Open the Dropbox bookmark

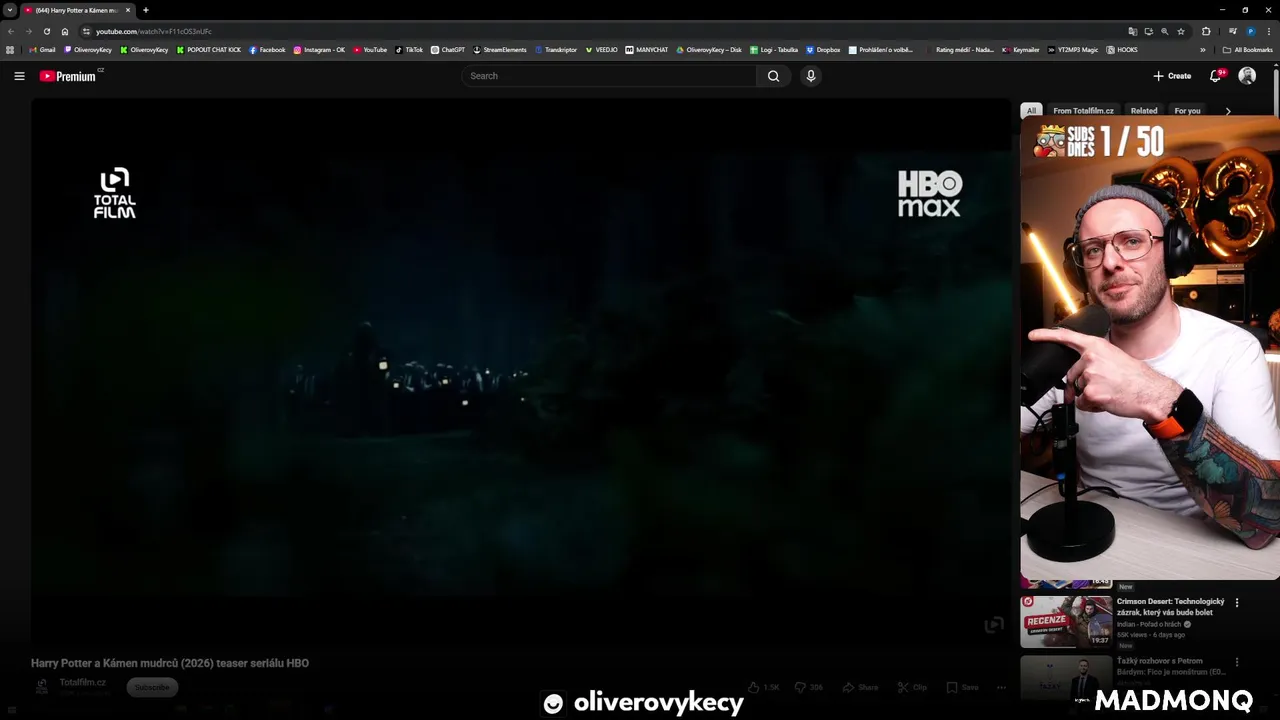point(823,49)
